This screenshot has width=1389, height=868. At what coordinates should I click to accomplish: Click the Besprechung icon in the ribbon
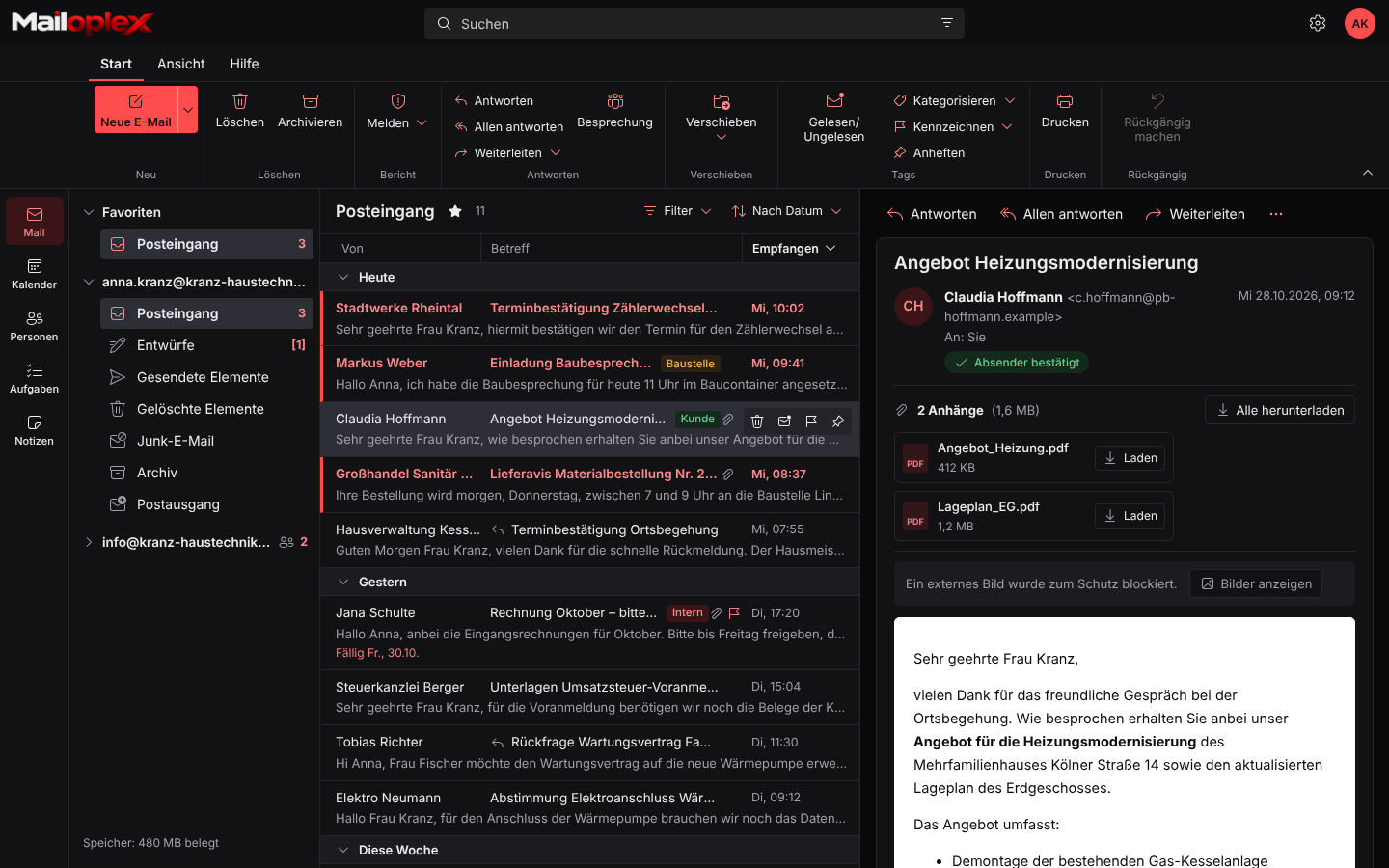click(615, 101)
